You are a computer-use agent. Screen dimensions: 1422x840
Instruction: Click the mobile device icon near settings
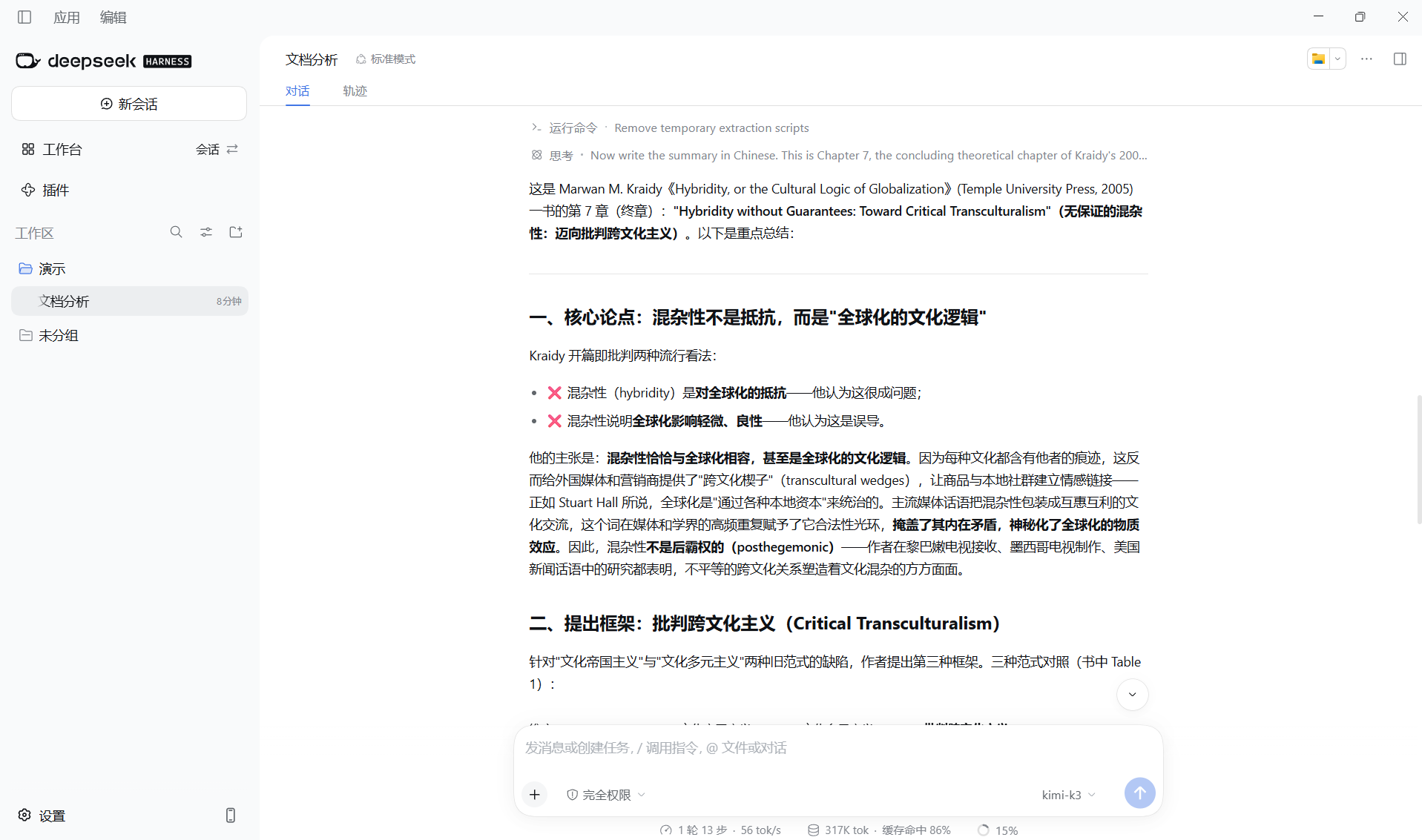(231, 816)
